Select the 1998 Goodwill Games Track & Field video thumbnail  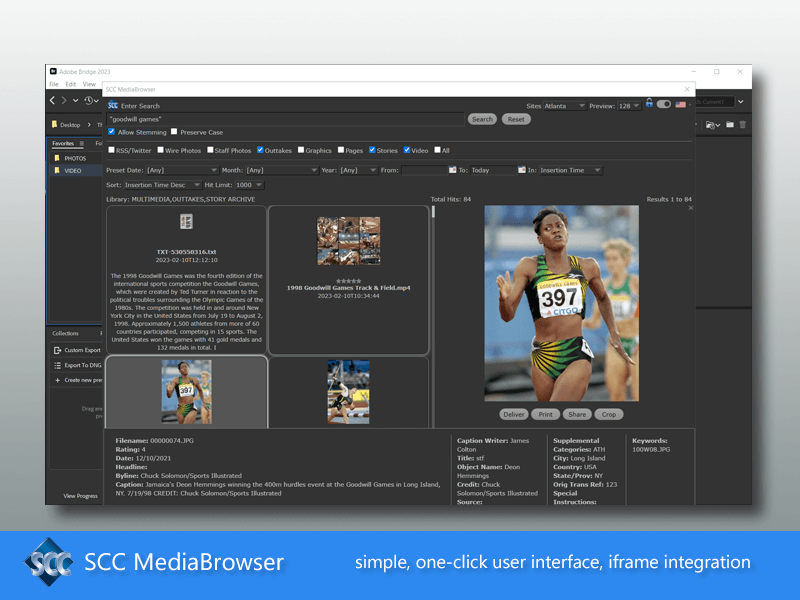point(348,241)
